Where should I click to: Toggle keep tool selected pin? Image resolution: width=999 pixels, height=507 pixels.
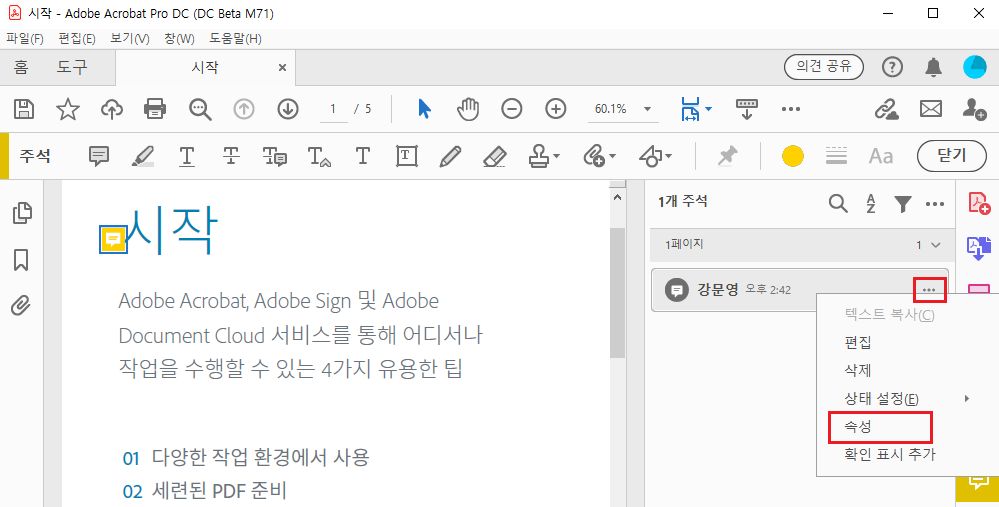727,156
